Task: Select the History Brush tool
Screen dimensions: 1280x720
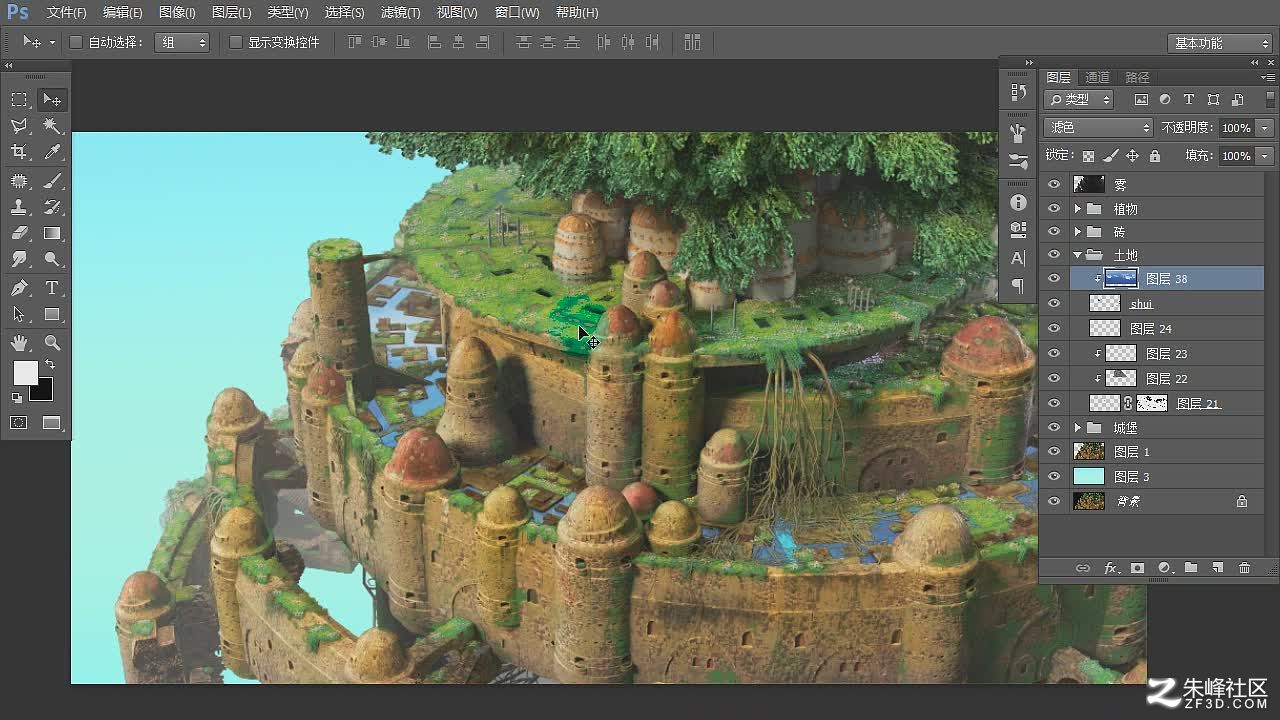Action: point(52,207)
